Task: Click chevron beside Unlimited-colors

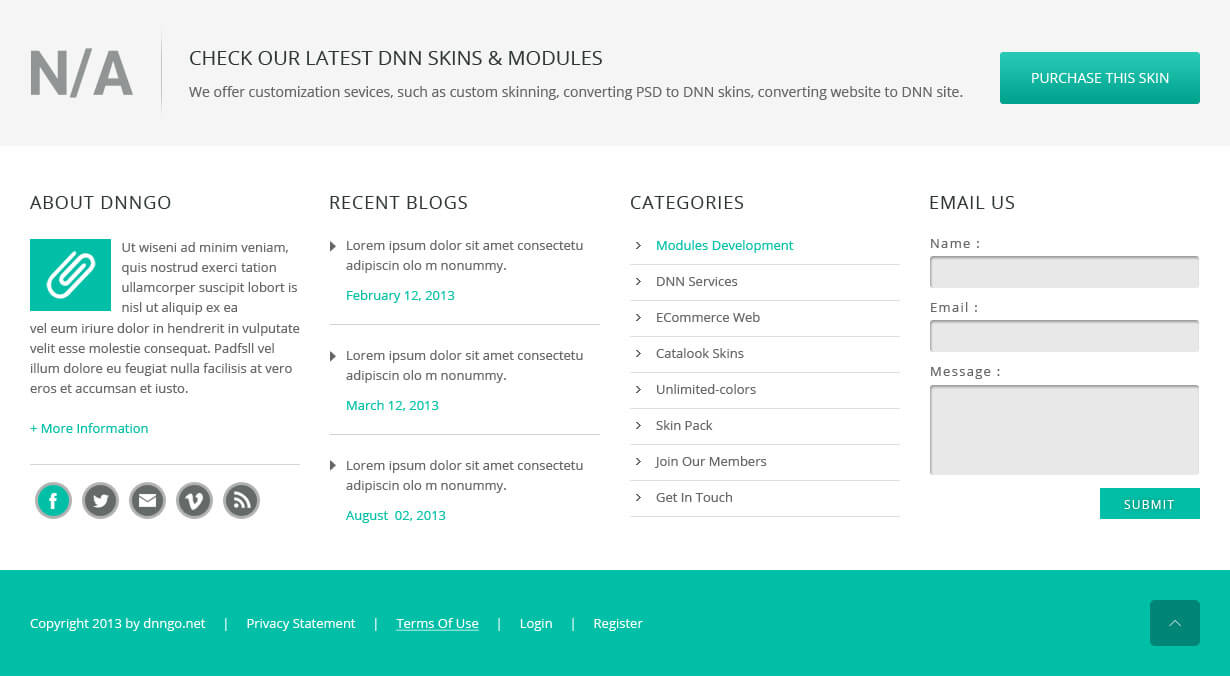Action: click(638, 389)
